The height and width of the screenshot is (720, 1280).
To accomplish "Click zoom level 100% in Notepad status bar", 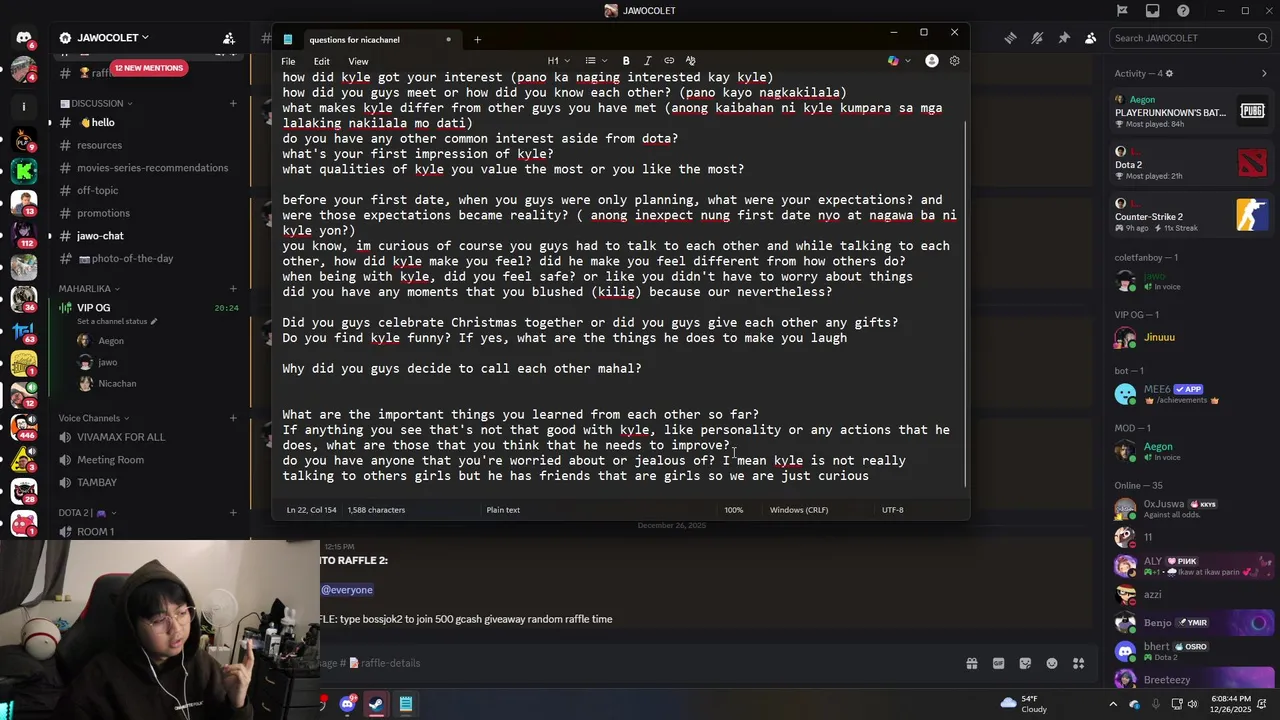I will (734, 510).
